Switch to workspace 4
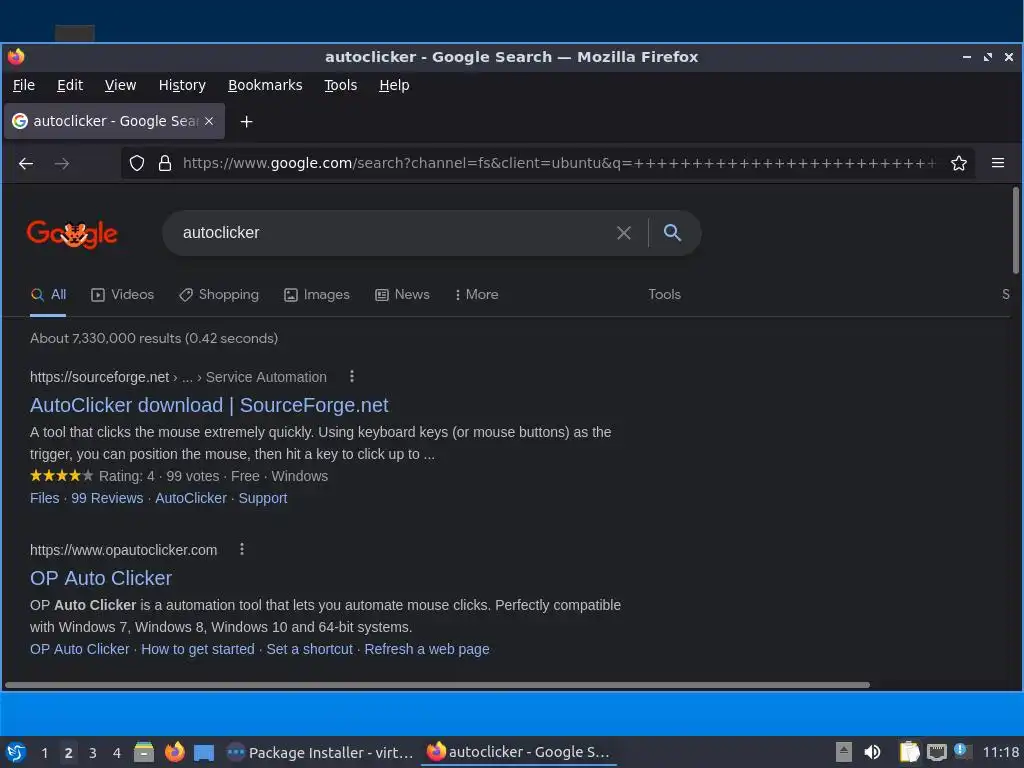This screenshot has height=768, width=1024. tap(117, 753)
